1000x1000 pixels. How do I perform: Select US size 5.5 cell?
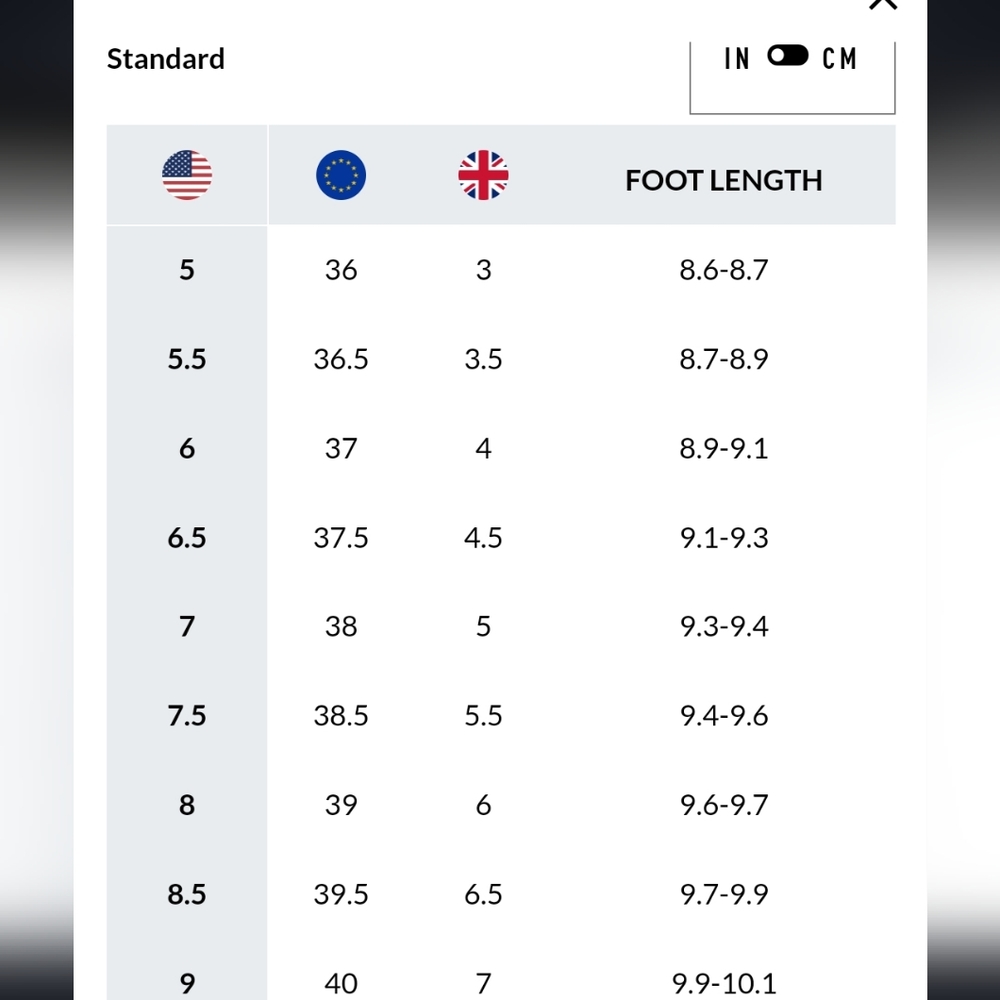187,359
